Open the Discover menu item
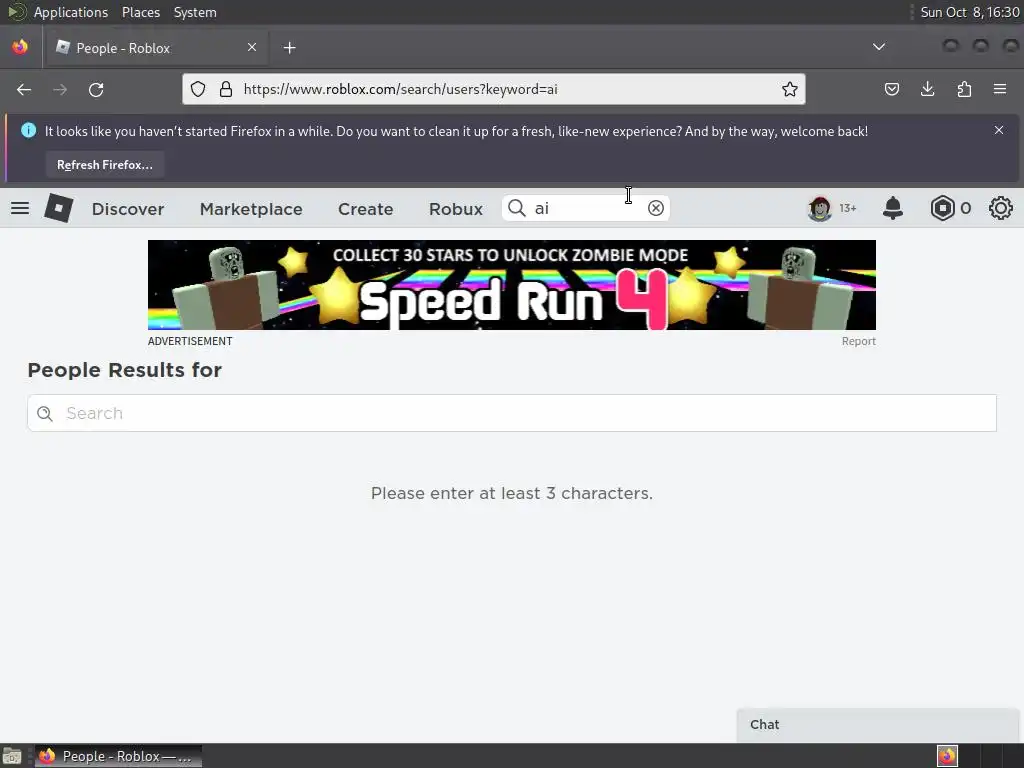This screenshot has width=1024, height=768. (128, 209)
